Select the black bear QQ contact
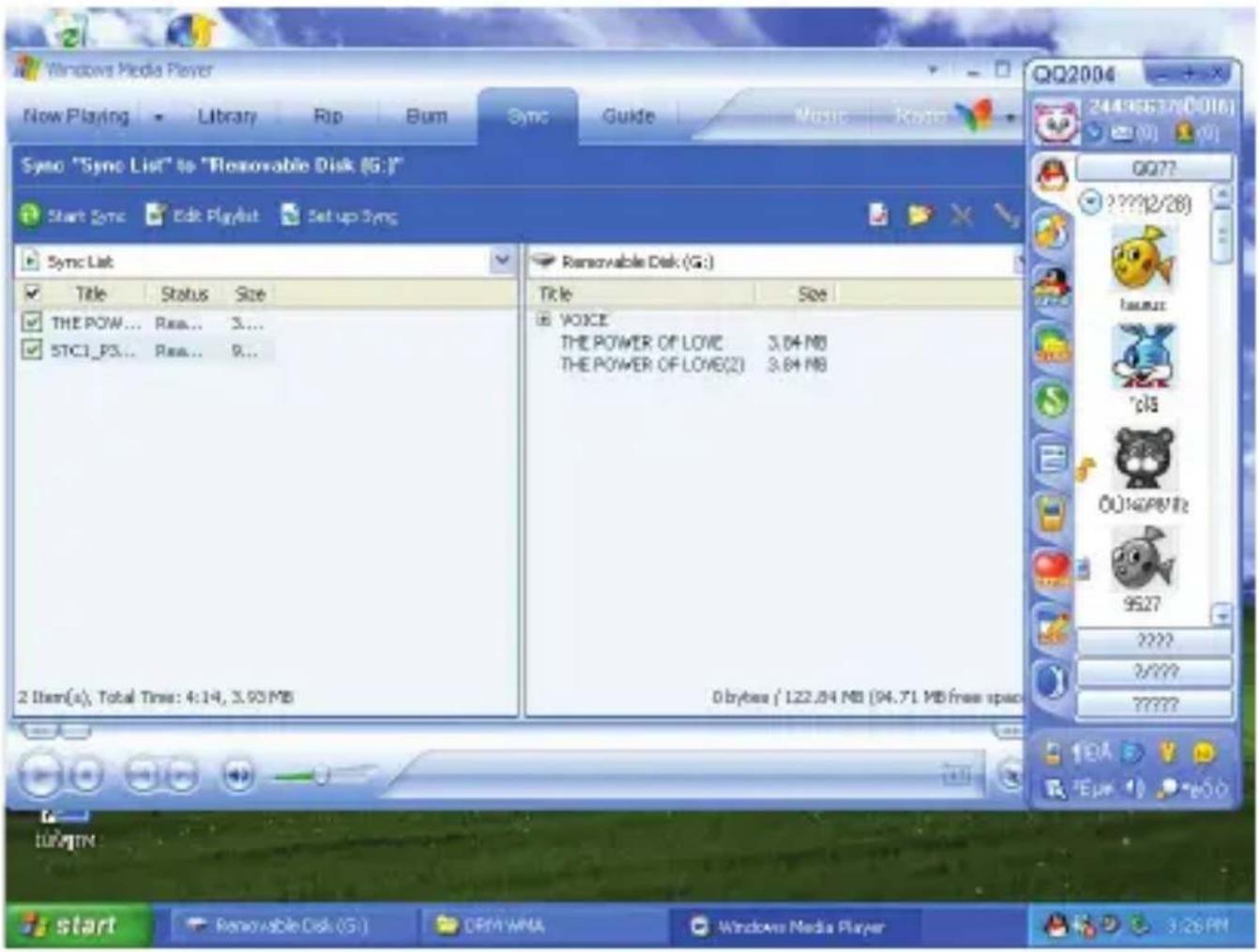The width and height of the screenshot is (1259, 952). pos(1144,459)
